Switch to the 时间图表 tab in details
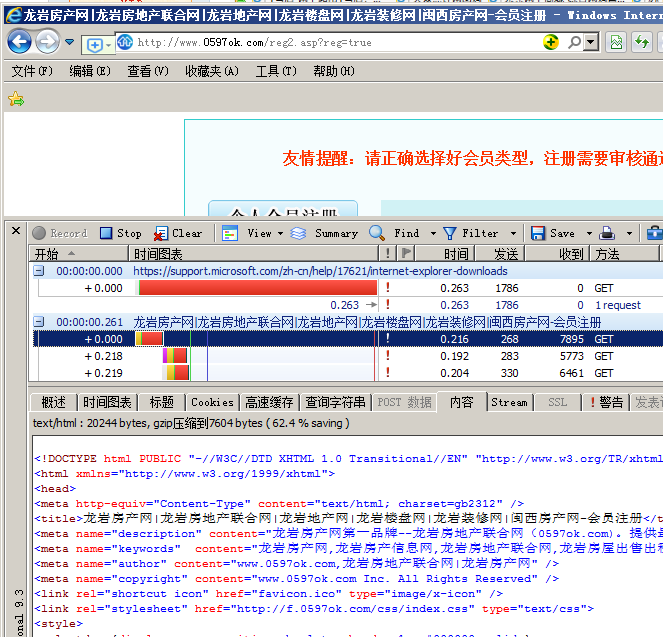This screenshot has width=663, height=637. [x=107, y=402]
